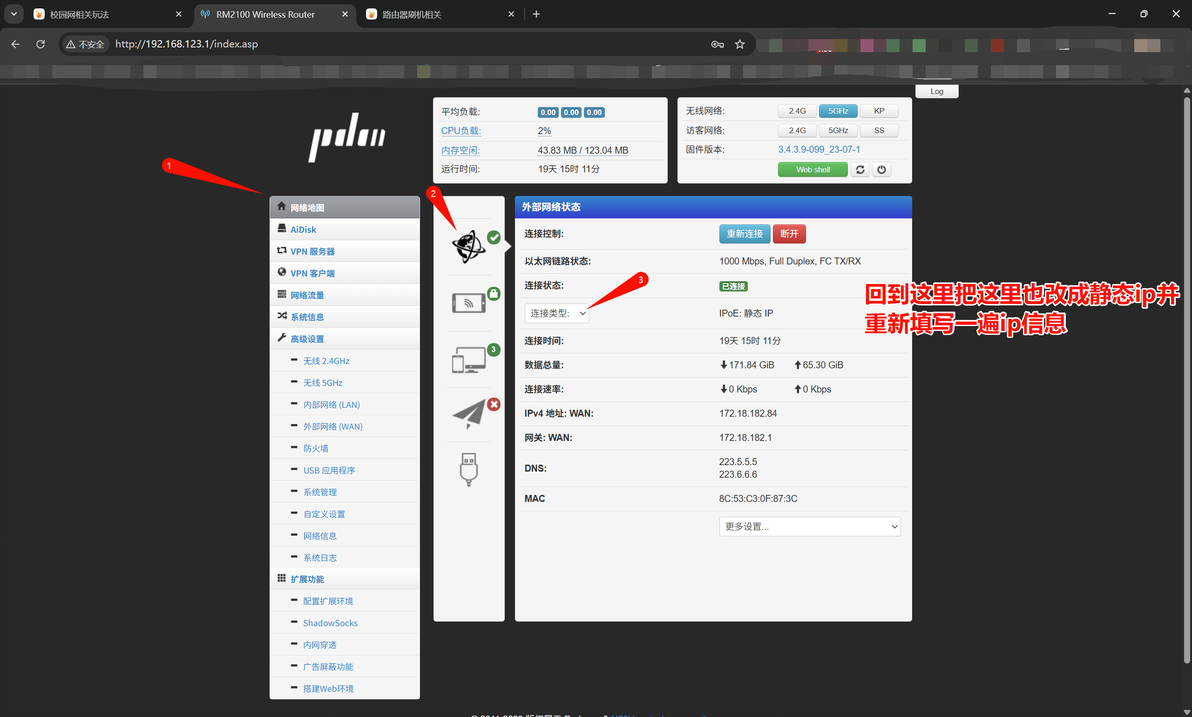The image size is (1192, 717).
Task: Go back in browser history
Action: [x=15, y=44]
